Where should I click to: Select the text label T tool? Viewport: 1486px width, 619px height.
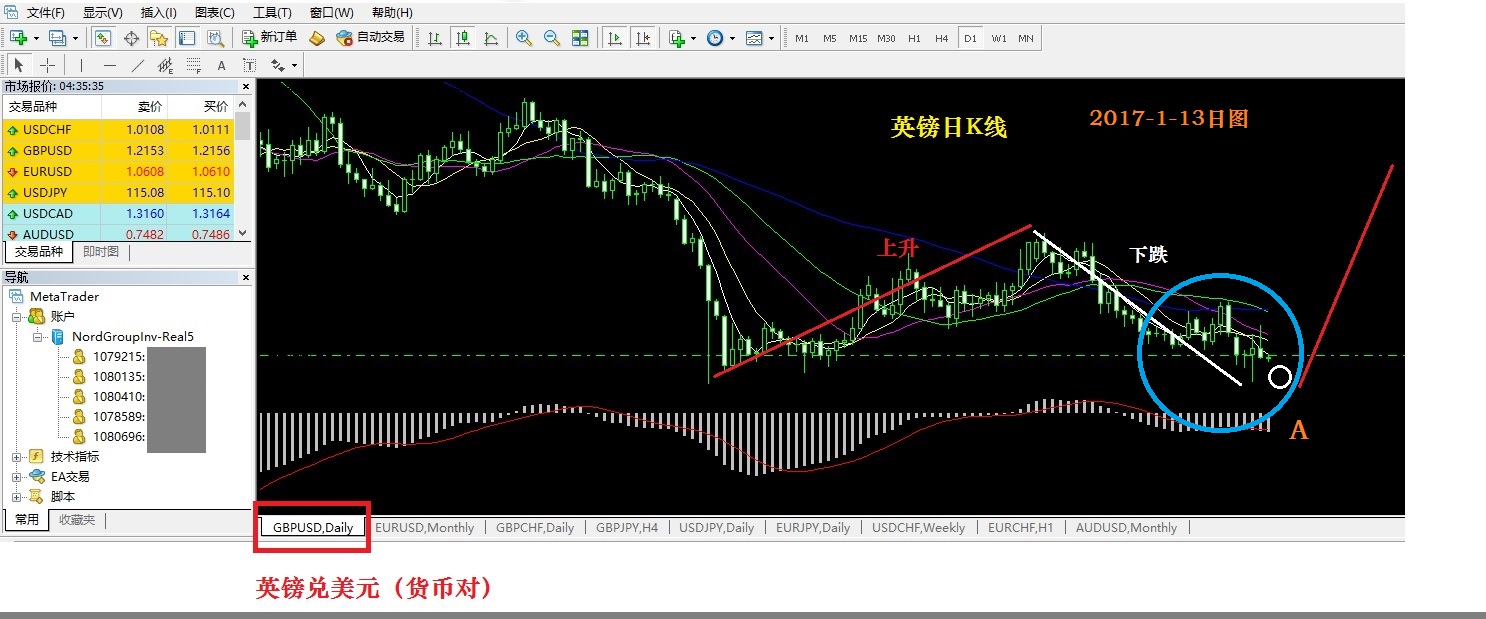click(x=249, y=65)
